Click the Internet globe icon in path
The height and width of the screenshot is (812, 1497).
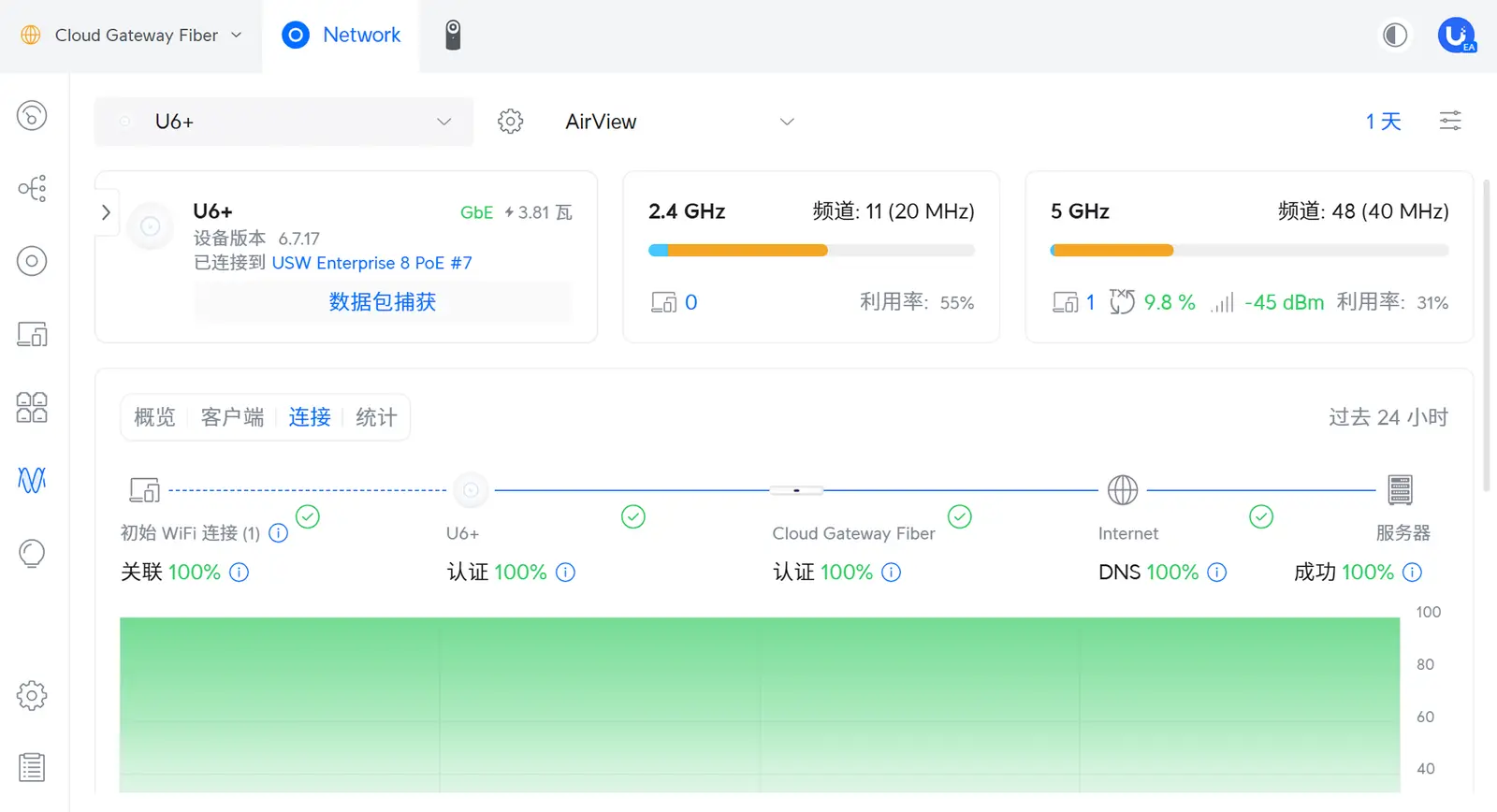point(1123,489)
